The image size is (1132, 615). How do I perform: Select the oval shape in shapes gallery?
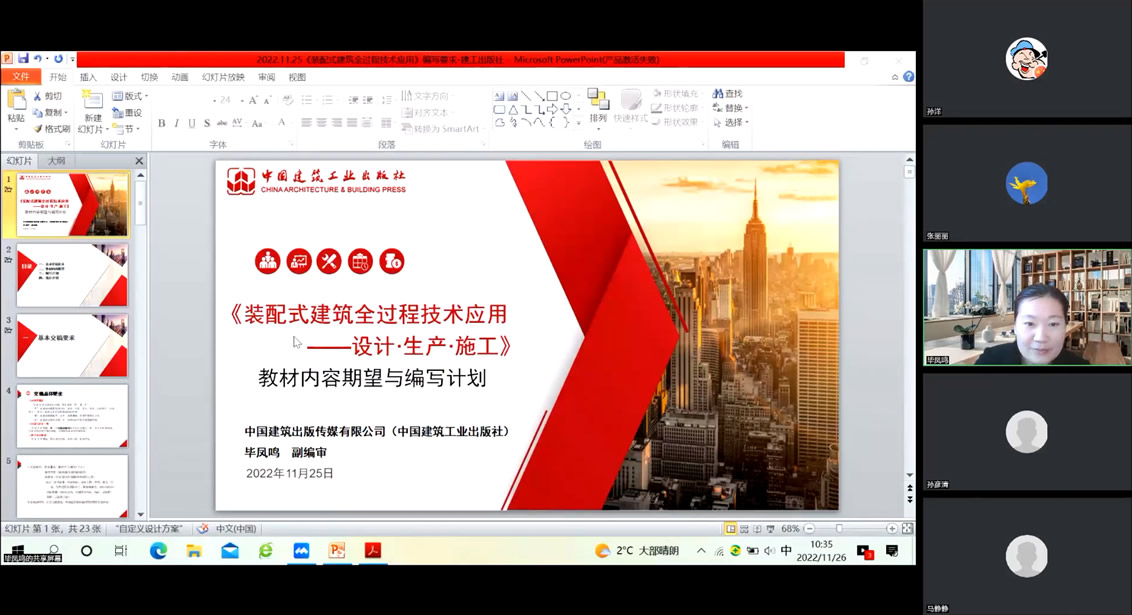point(566,96)
